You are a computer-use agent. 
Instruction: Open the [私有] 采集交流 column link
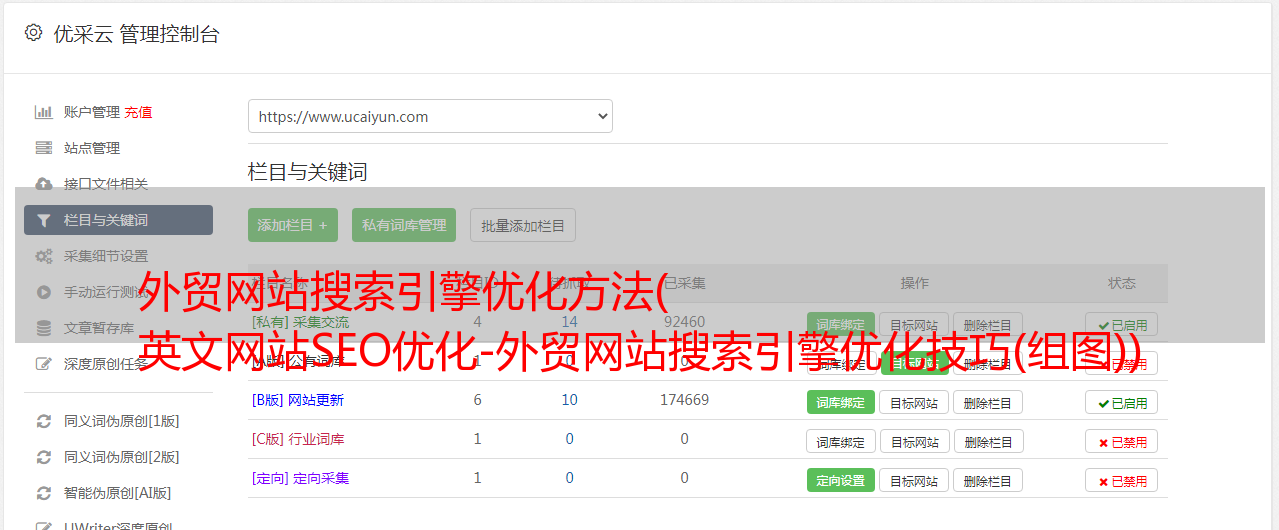[300, 322]
